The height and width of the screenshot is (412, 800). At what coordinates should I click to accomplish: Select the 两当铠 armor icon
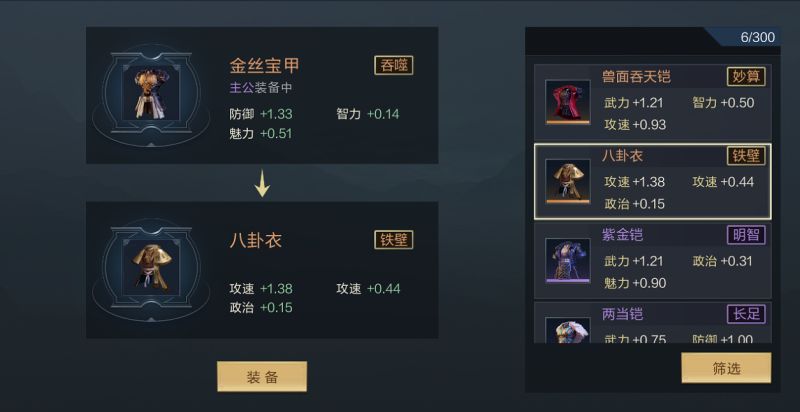pyautogui.click(x=567, y=330)
